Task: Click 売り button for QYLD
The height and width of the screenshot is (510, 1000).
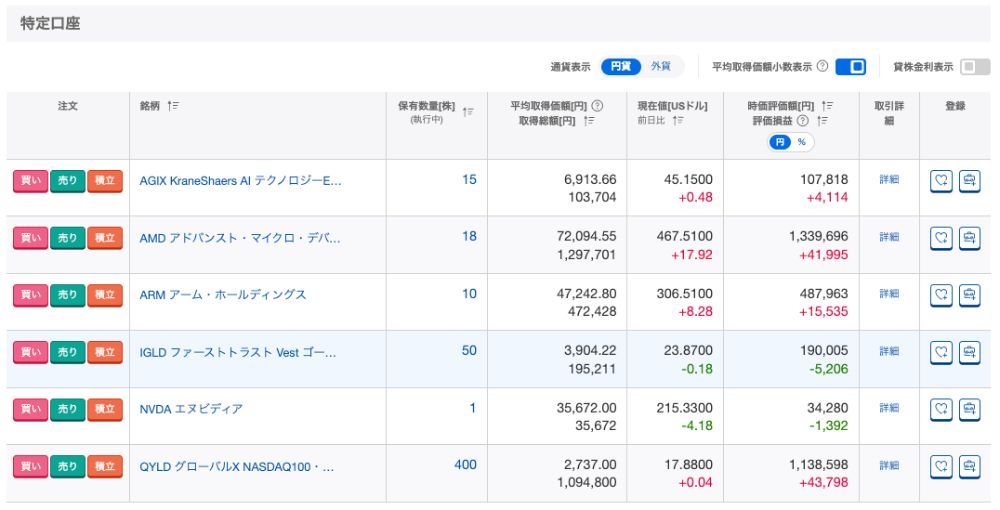Action: (x=68, y=466)
